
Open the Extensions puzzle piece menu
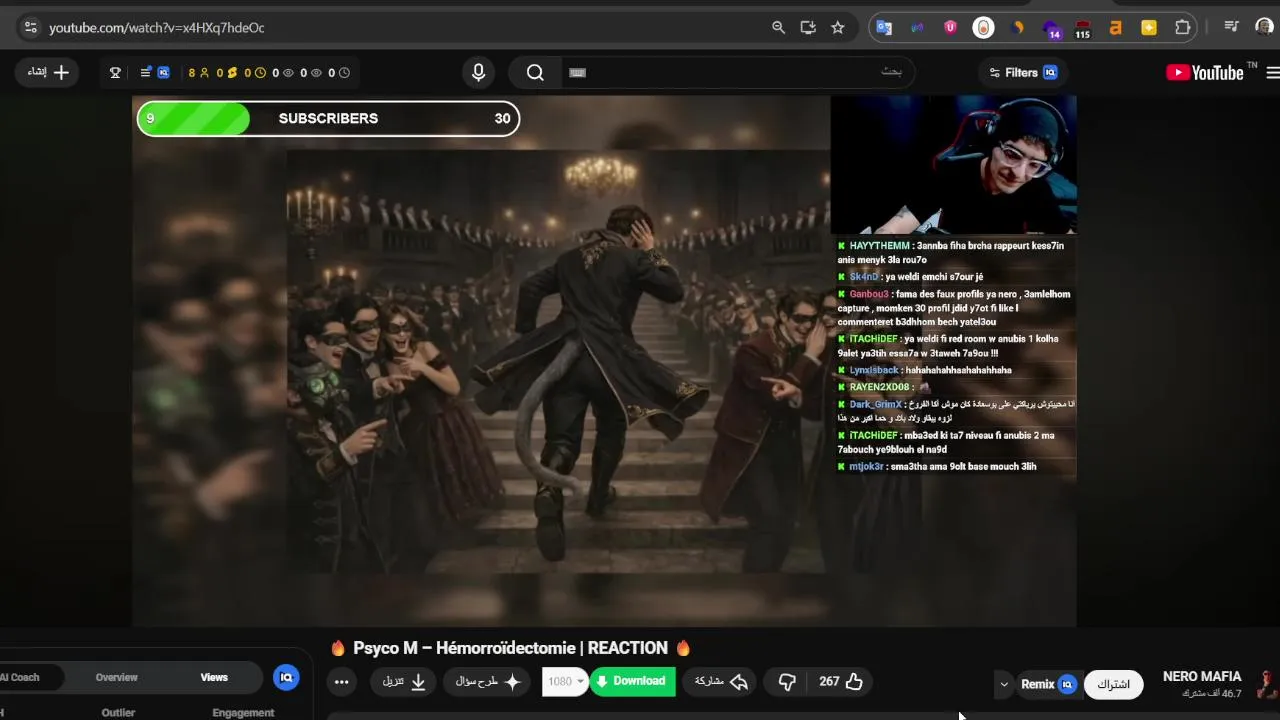point(1183,28)
